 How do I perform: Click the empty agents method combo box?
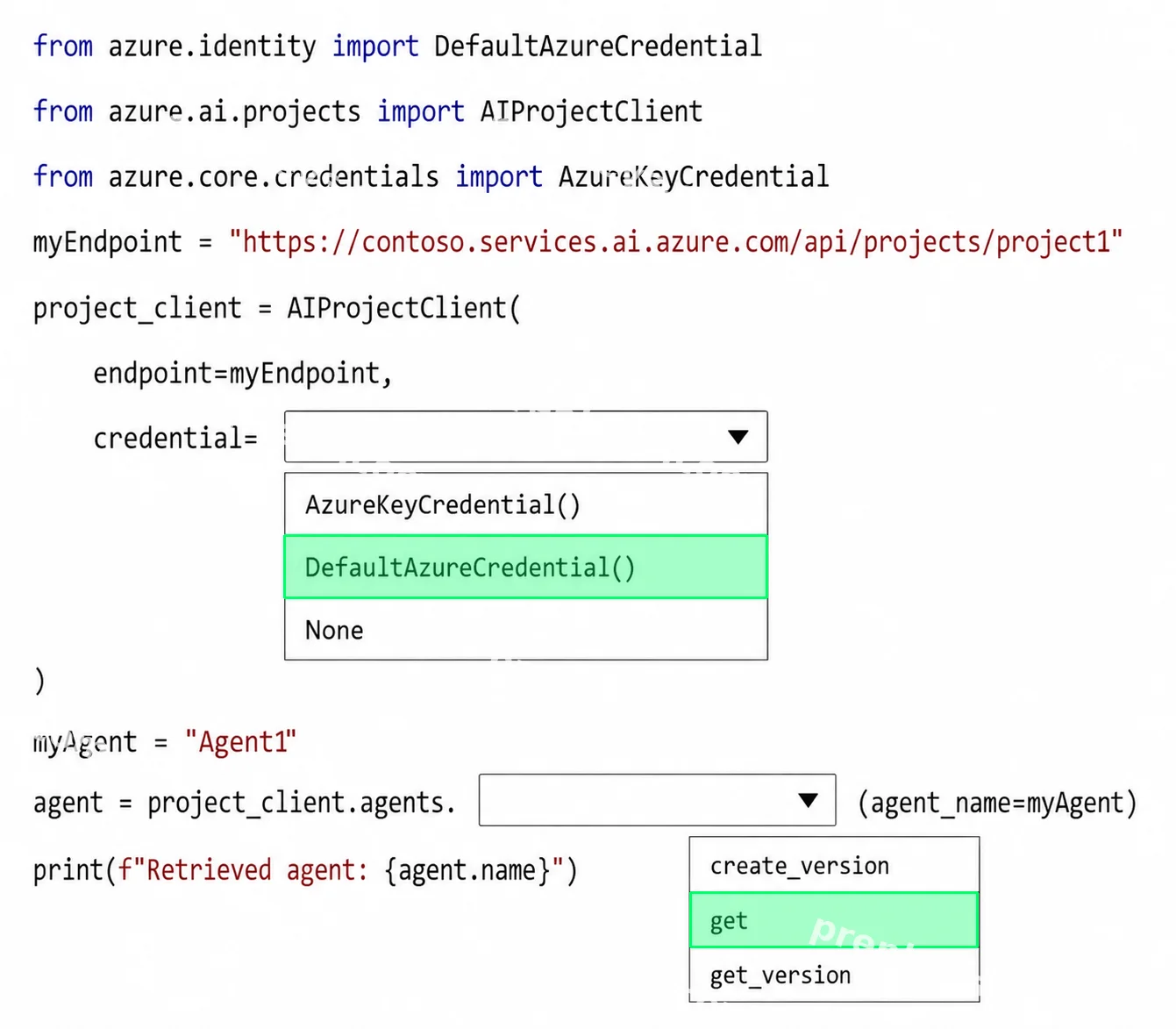coord(657,800)
